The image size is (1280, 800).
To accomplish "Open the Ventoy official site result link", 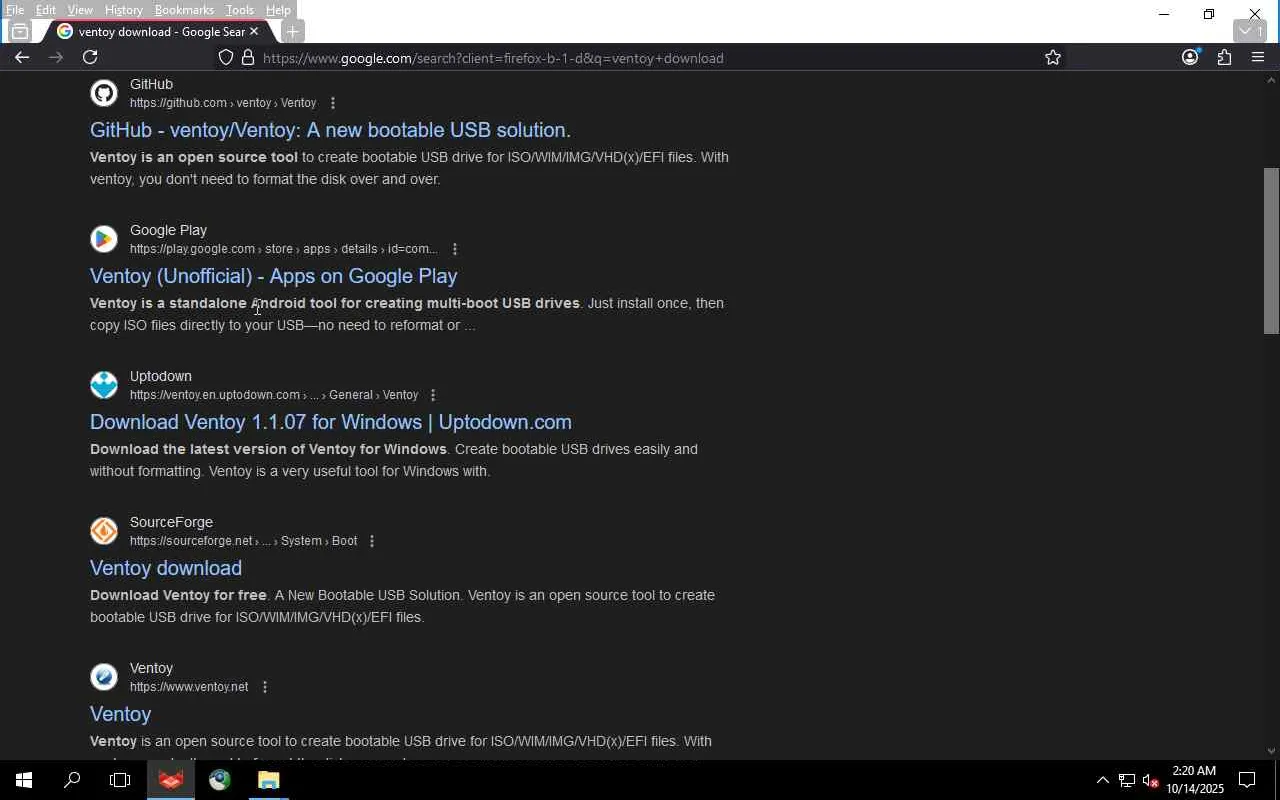I will (x=120, y=714).
